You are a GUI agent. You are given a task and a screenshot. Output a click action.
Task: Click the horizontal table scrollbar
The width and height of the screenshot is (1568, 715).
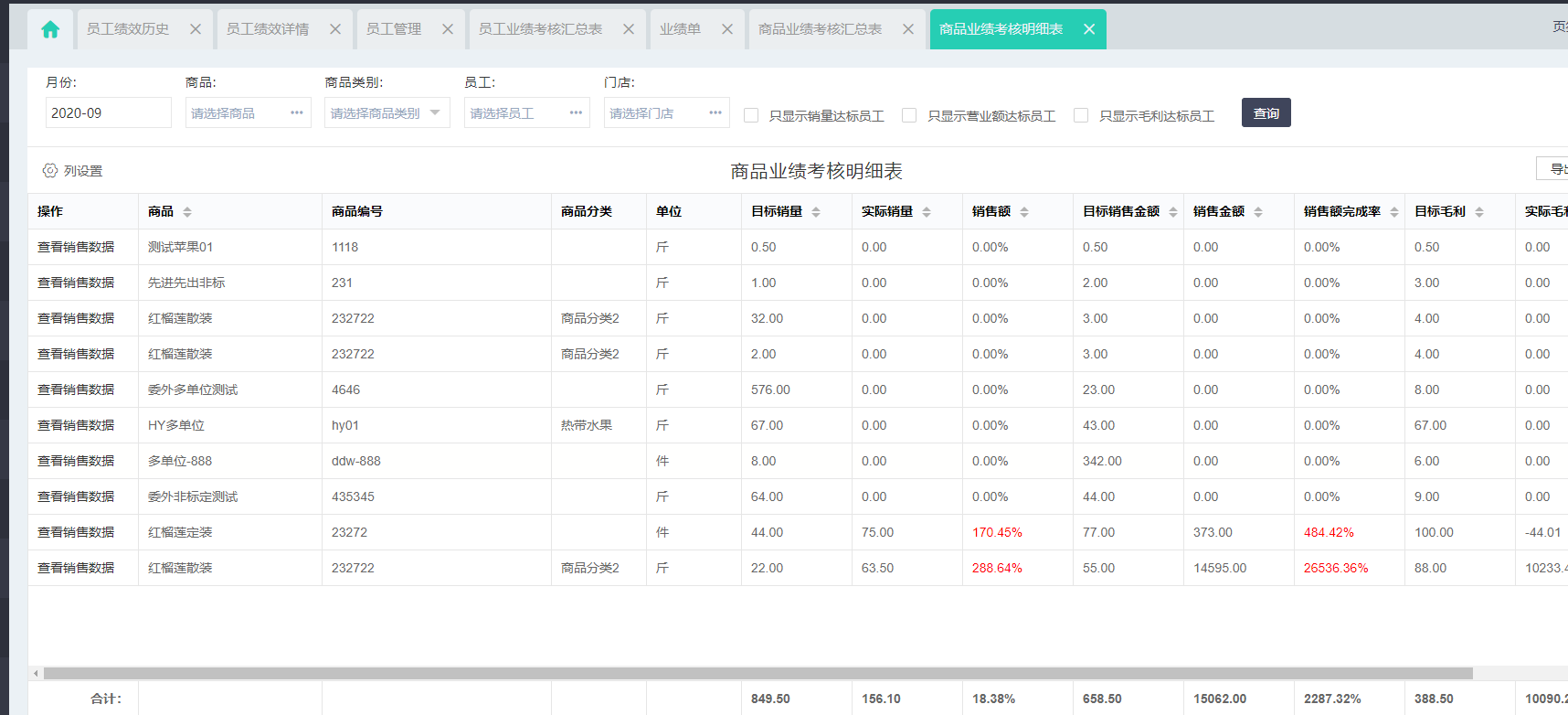[758, 674]
